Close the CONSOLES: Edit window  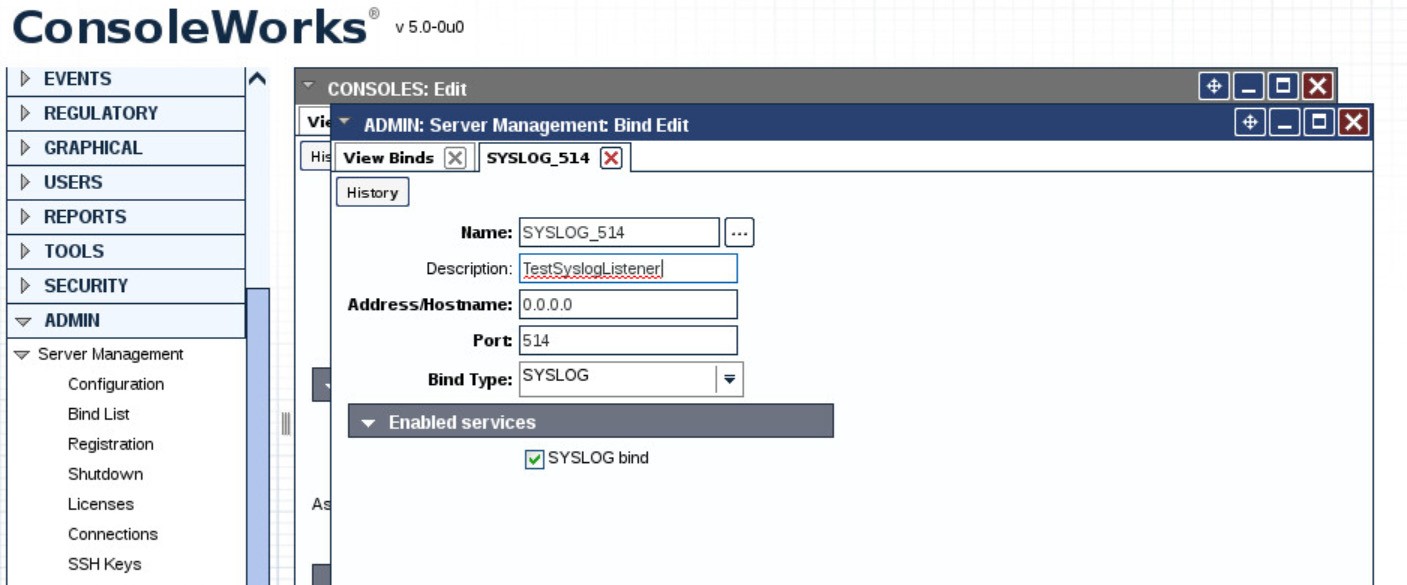point(1318,88)
